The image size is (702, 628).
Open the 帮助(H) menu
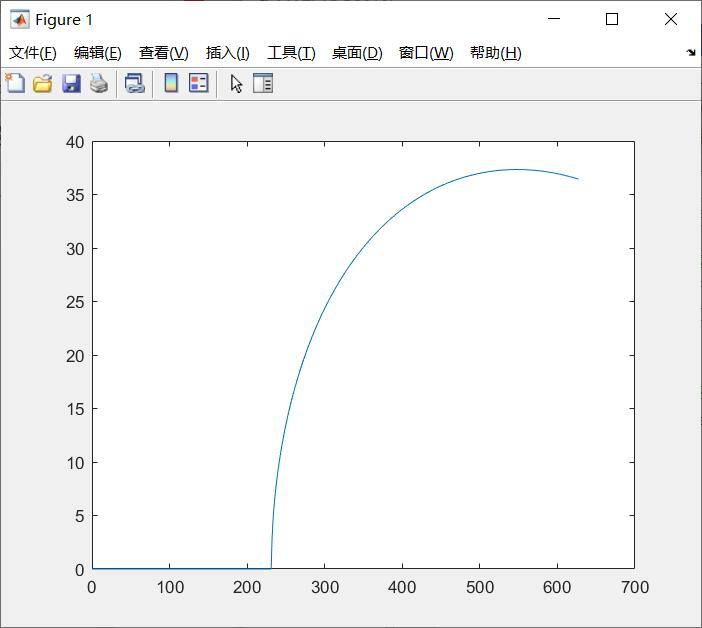[496, 53]
